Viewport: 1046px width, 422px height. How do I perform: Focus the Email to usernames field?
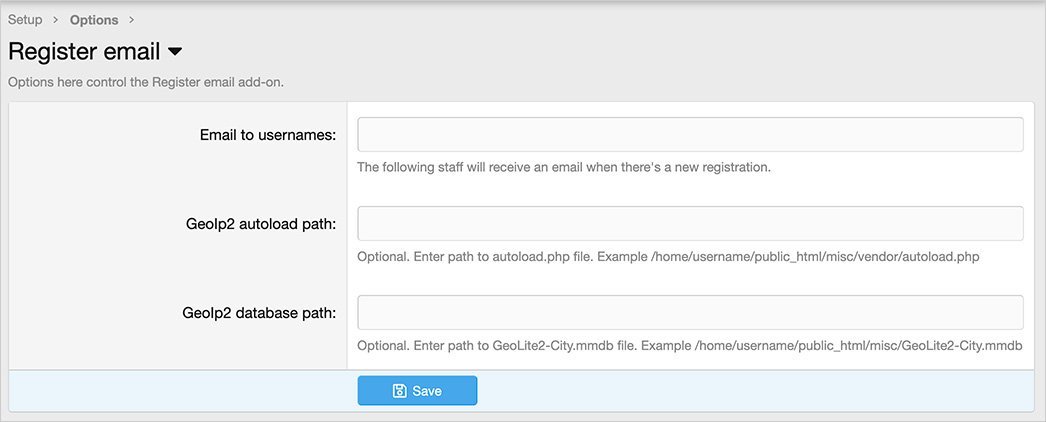tap(690, 135)
